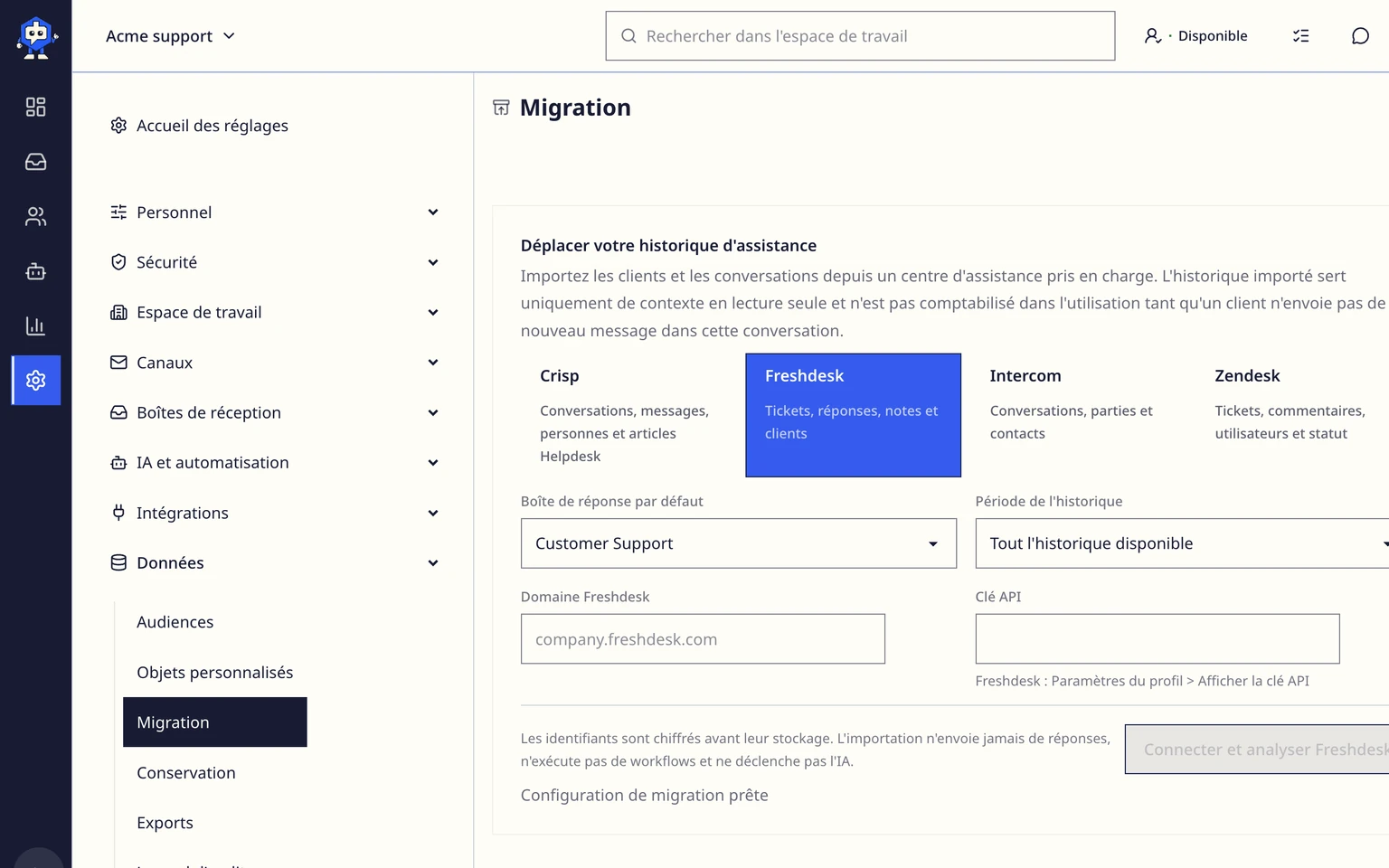Expand the IA et automatisation section
The image size is (1389, 868).
click(x=275, y=463)
